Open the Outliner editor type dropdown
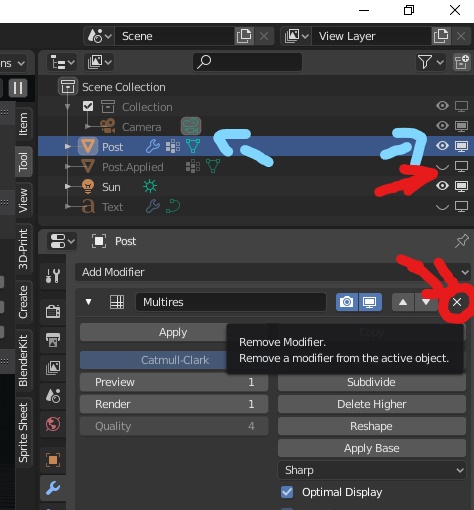This screenshot has width=474, height=510. (x=62, y=62)
